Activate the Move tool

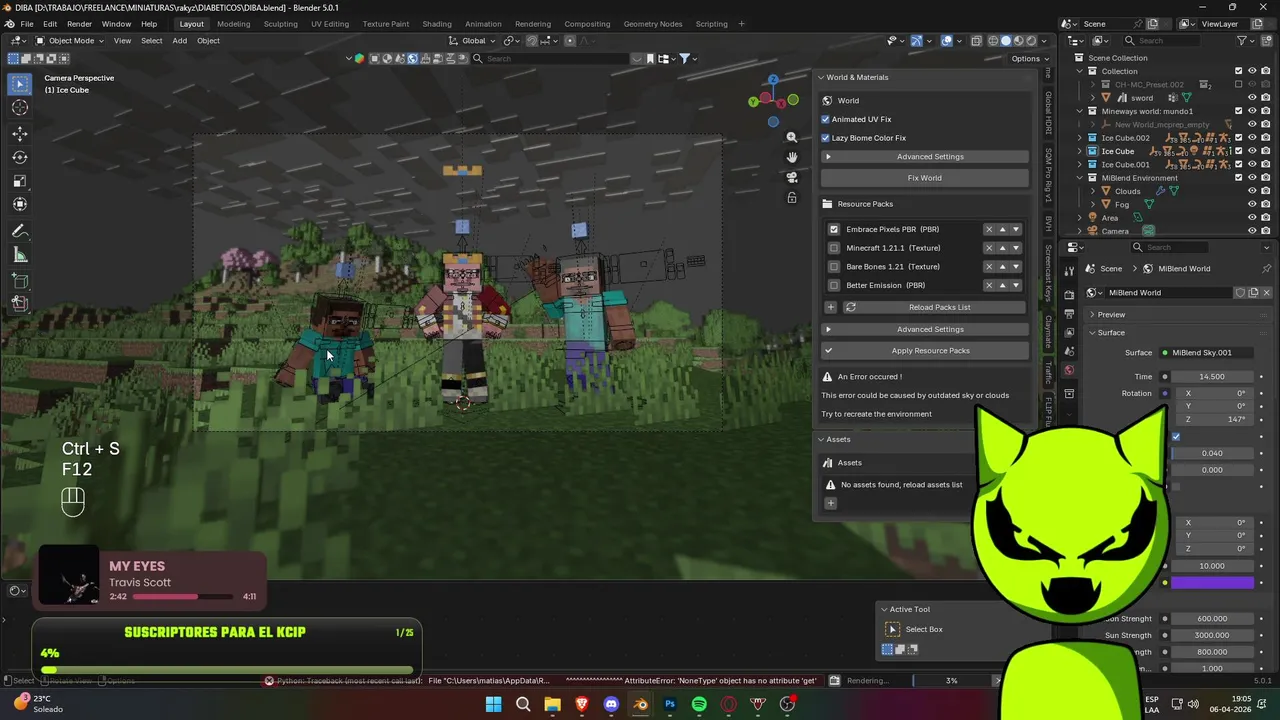click(20, 134)
